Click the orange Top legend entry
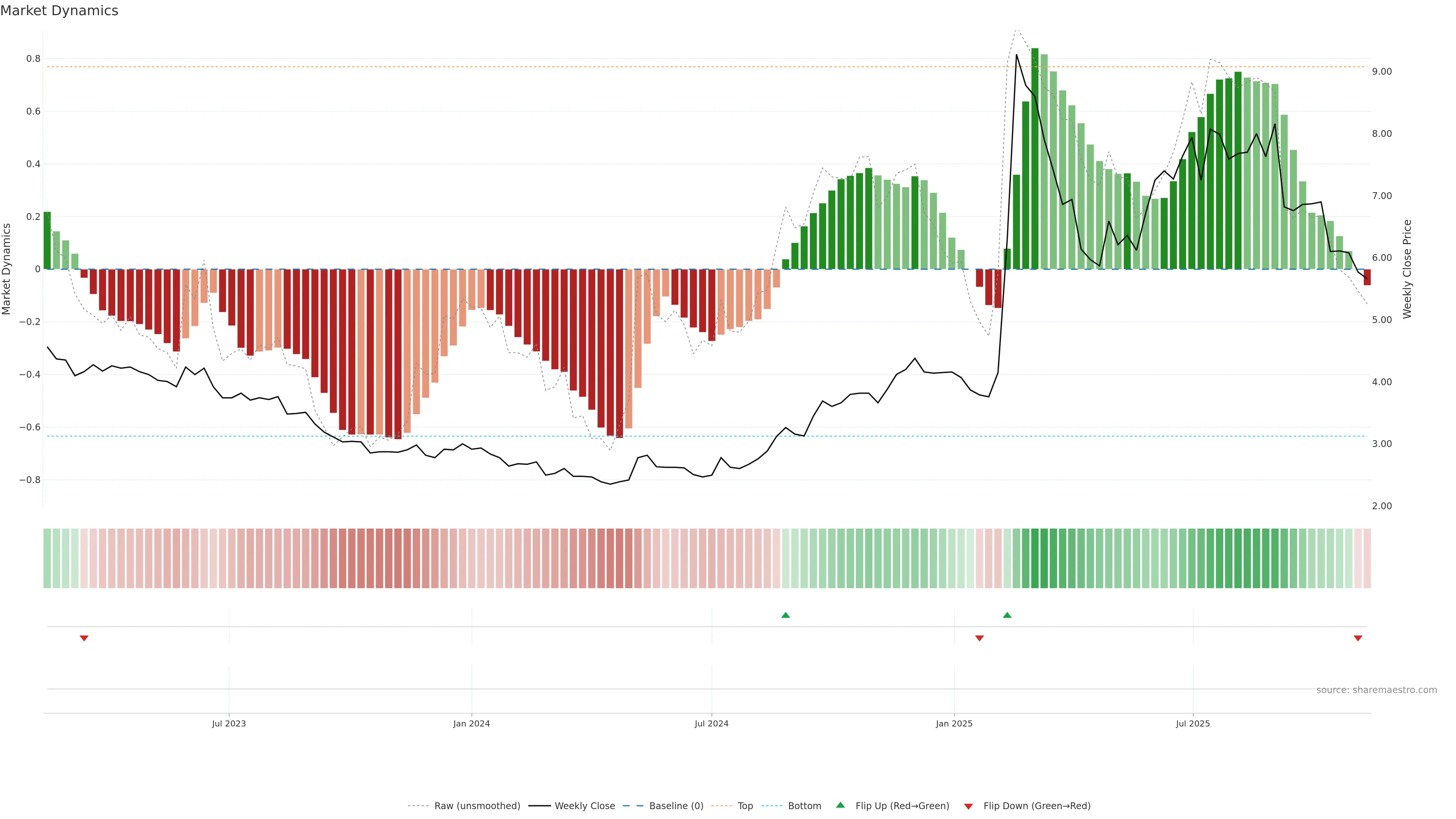The image size is (1456, 819). coord(745,806)
